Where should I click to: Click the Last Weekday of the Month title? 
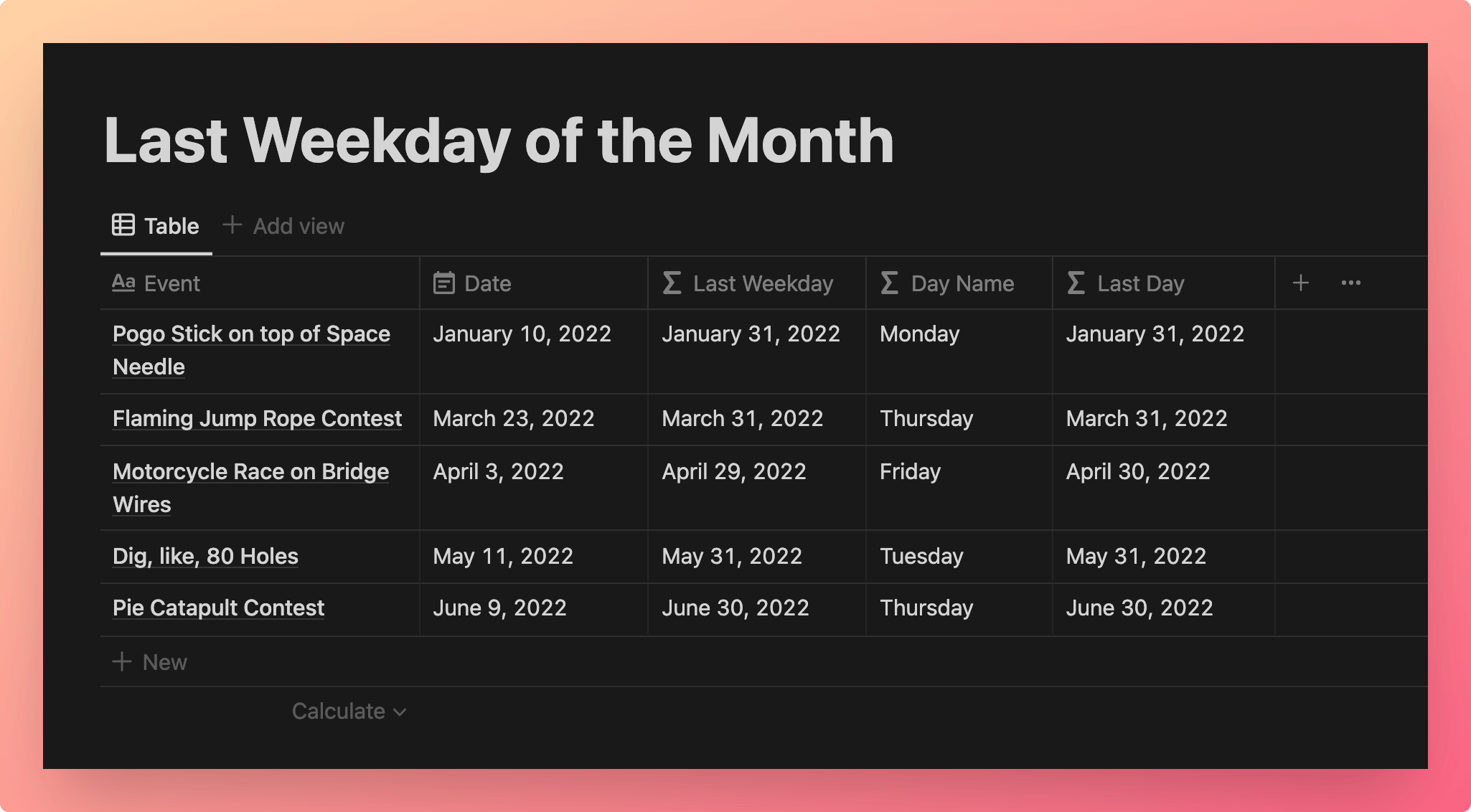tap(499, 140)
